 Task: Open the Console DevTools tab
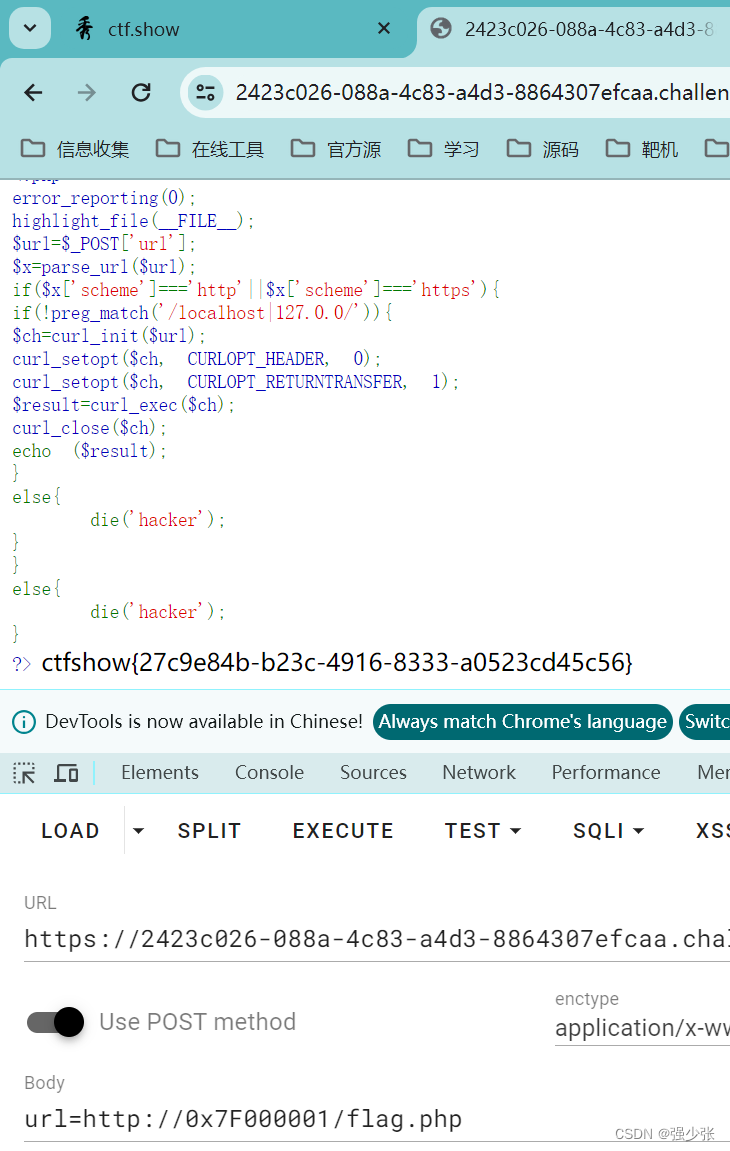pyautogui.click(x=270, y=773)
